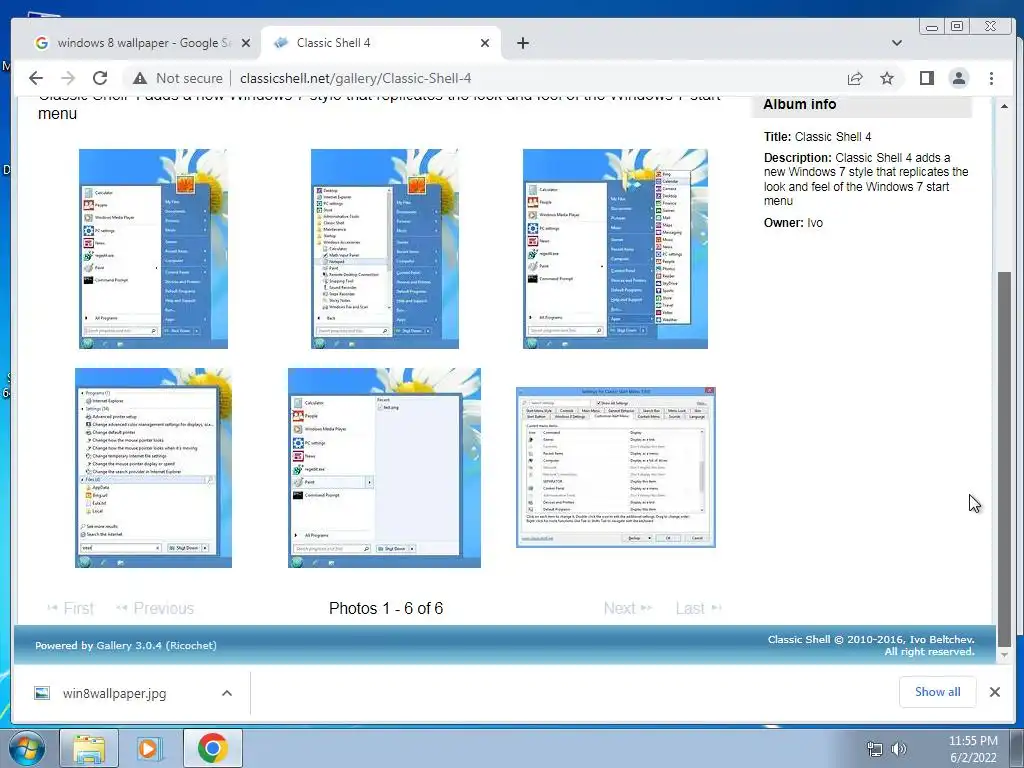Reload the Classic Shell page
1024x768 pixels.
pyautogui.click(x=100, y=78)
